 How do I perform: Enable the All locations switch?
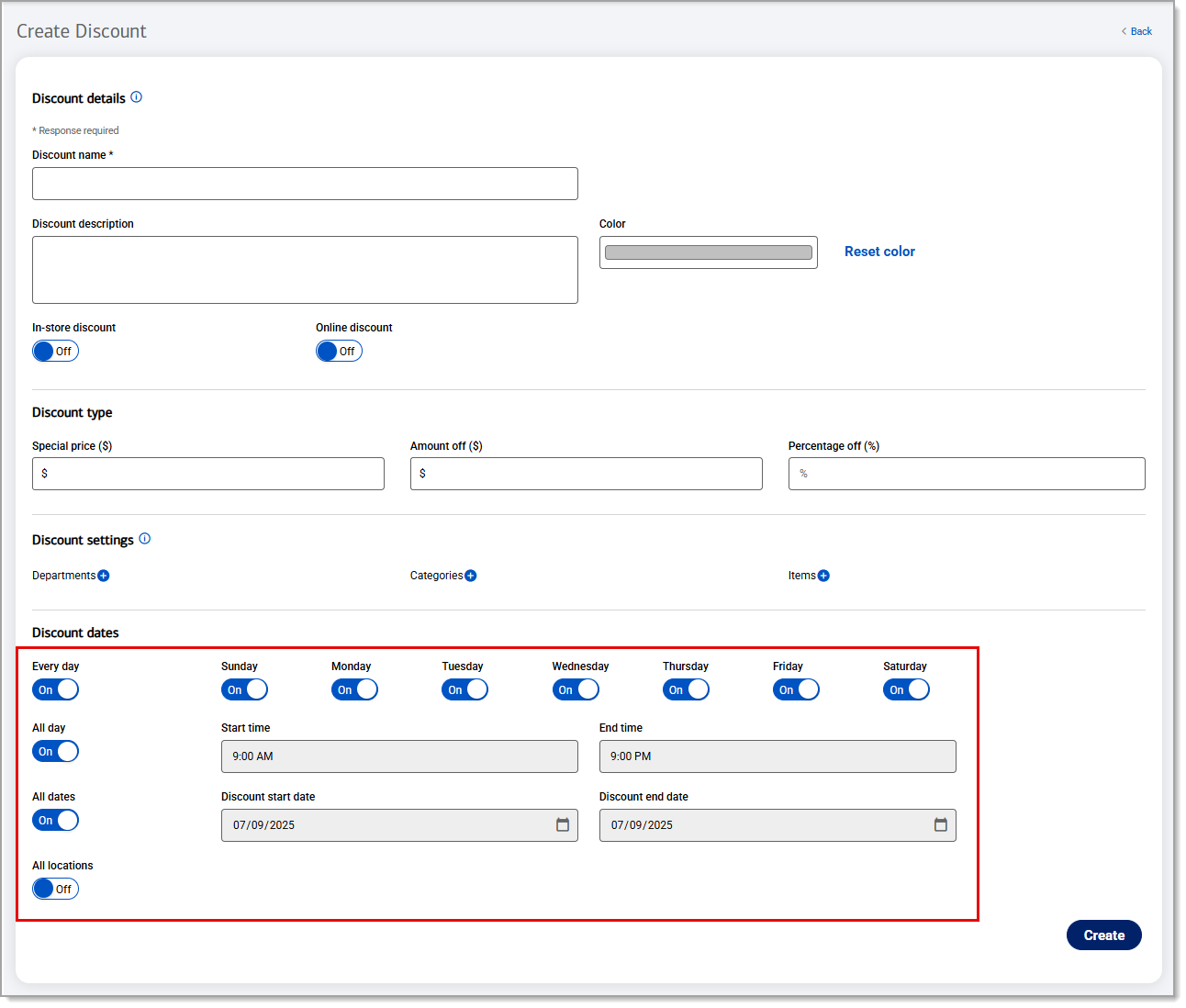pyautogui.click(x=56, y=890)
